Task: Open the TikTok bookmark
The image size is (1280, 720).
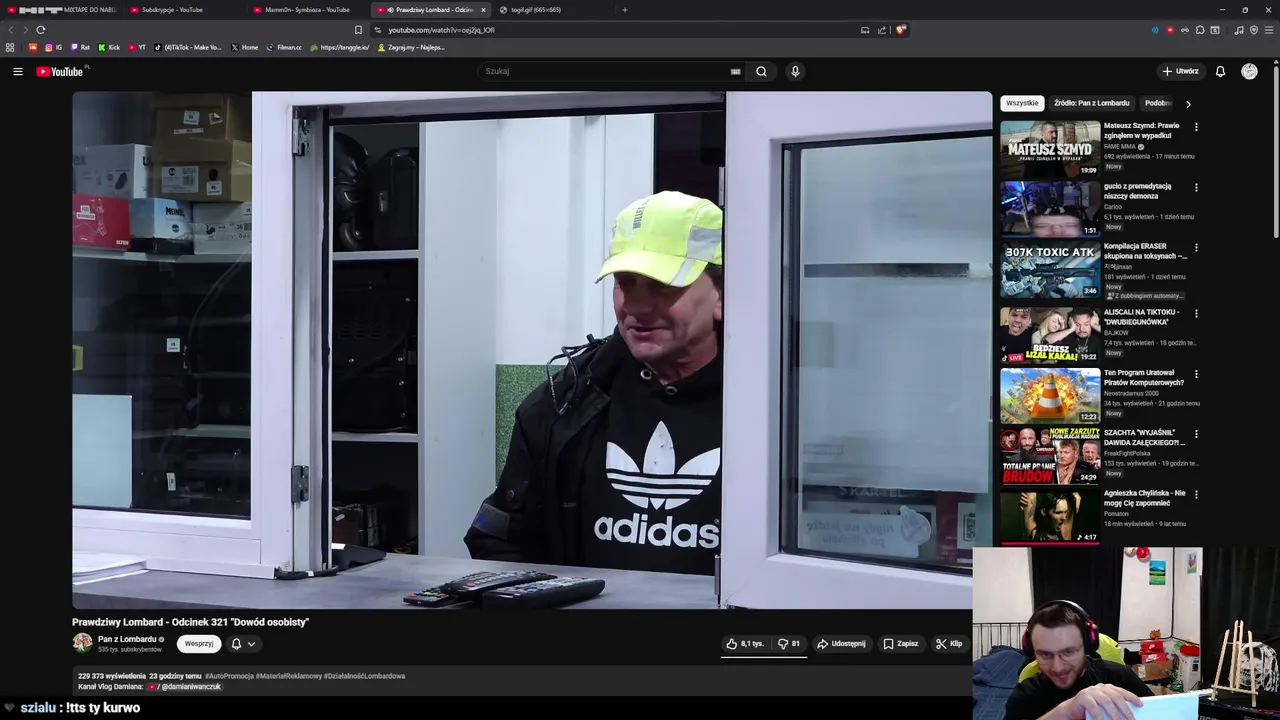Action: (x=187, y=47)
